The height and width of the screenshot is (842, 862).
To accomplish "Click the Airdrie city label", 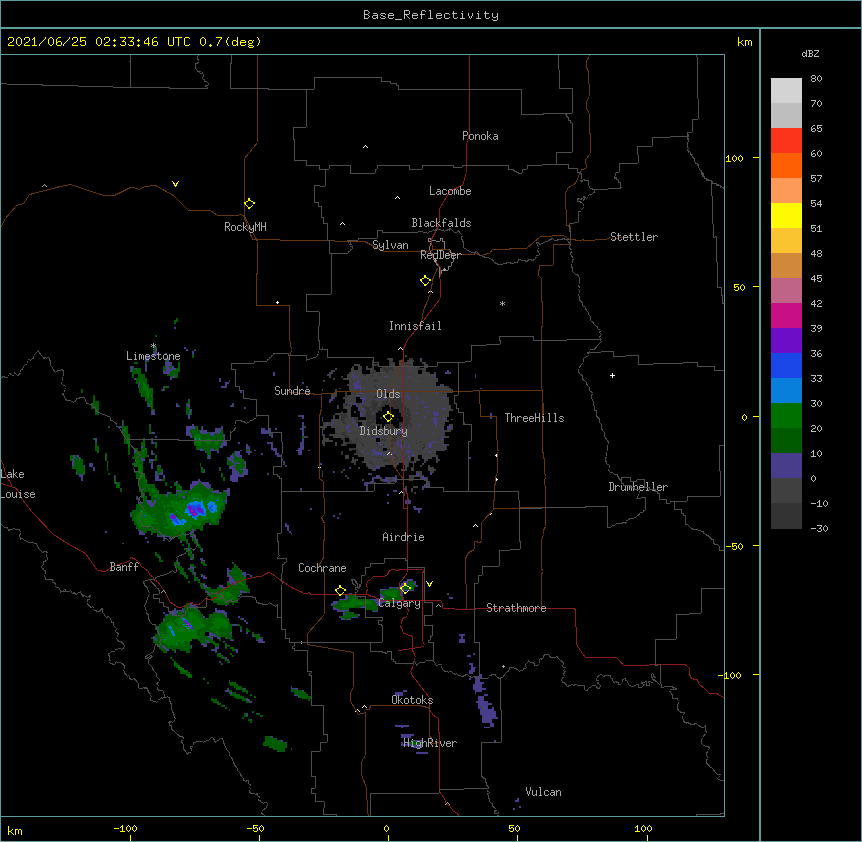I will [x=404, y=537].
